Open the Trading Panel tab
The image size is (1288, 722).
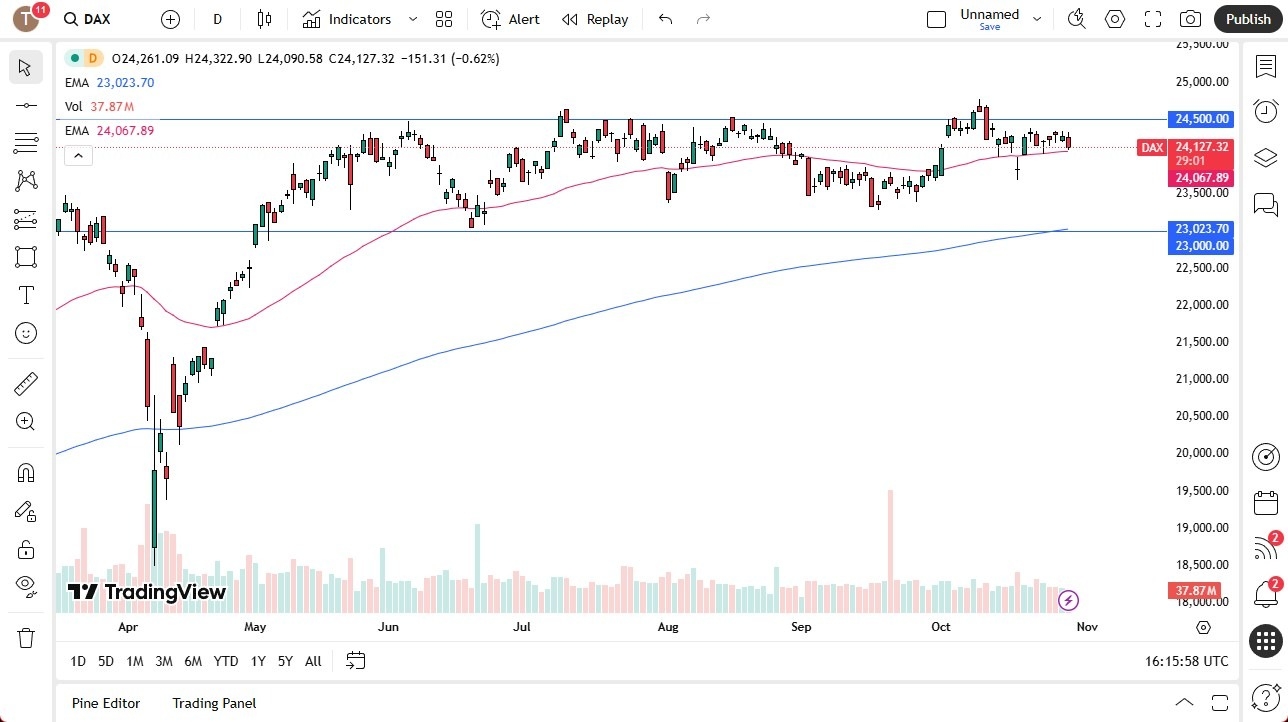[213, 703]
